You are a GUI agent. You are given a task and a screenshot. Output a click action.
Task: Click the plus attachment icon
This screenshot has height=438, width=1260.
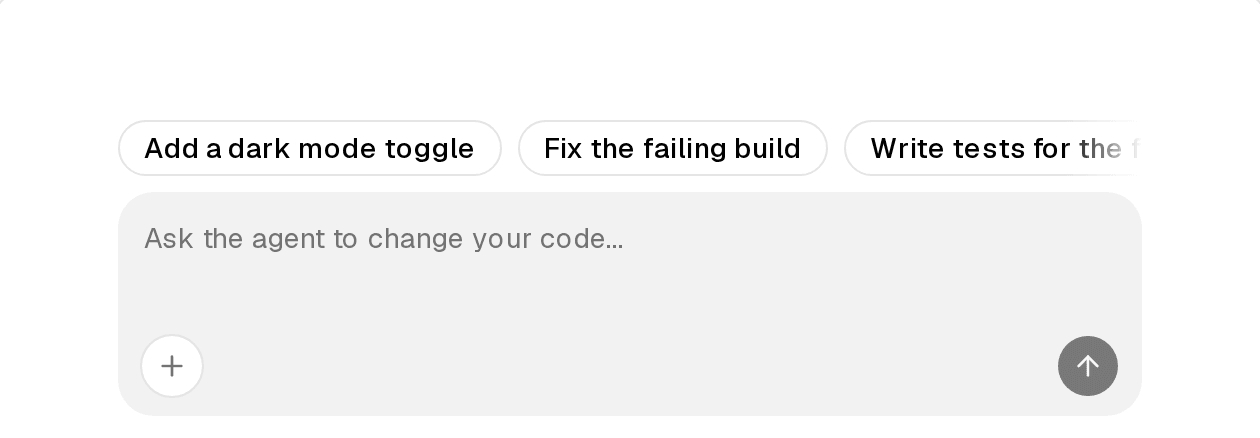click(172, 366)
